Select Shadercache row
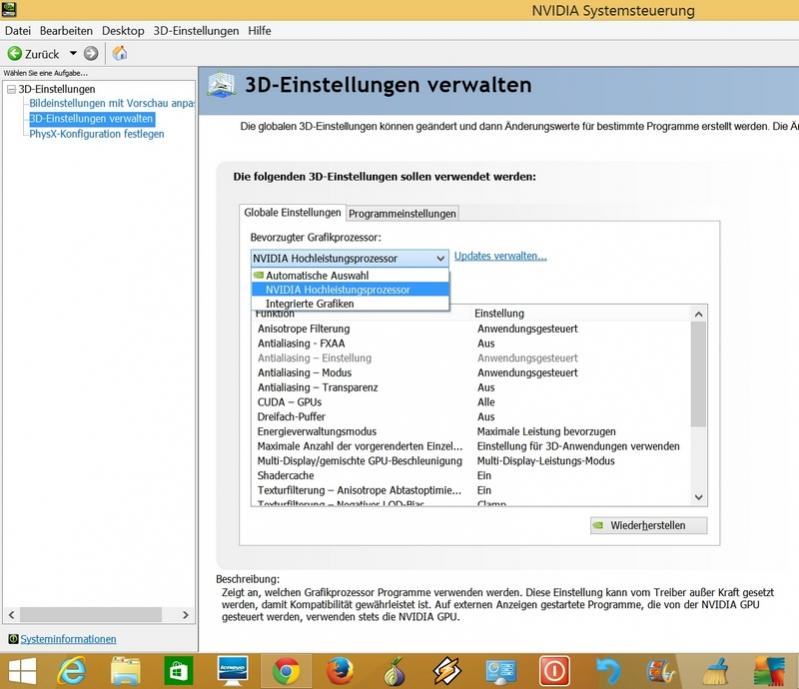799x689 pixels. pyautogui.click(x=471, y=475)
